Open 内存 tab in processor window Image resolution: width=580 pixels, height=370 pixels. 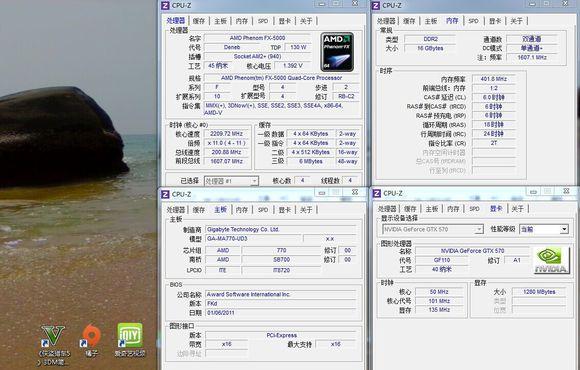pyautogui.click(x=242, y=21)
